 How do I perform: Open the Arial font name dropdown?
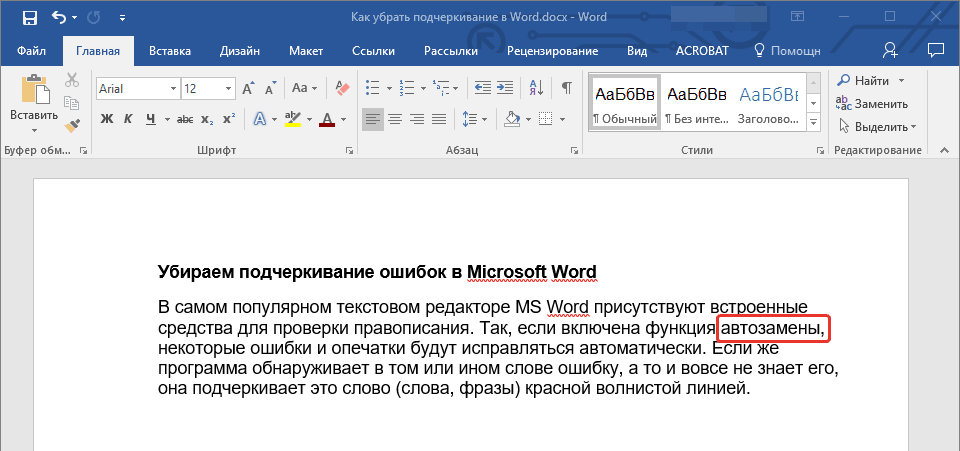click(x=173, y=89)
